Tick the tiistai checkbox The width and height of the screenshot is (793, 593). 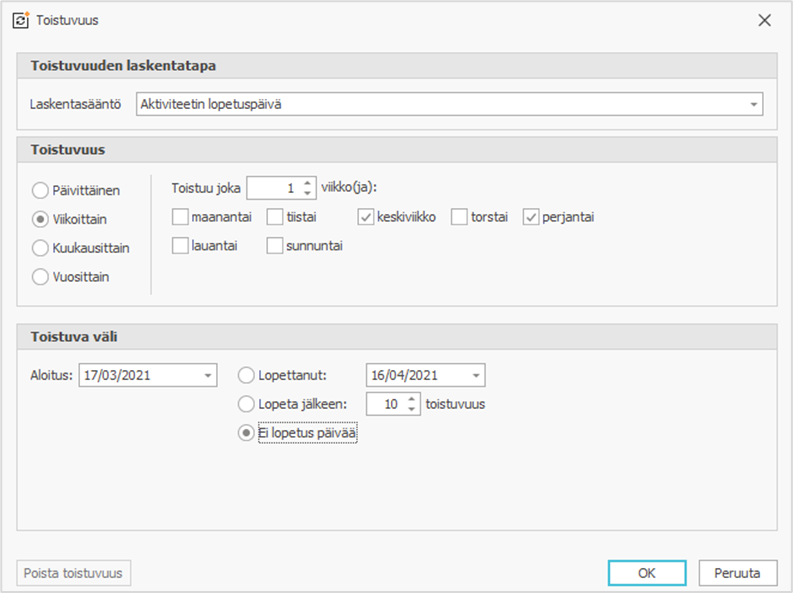click(275, 216)
